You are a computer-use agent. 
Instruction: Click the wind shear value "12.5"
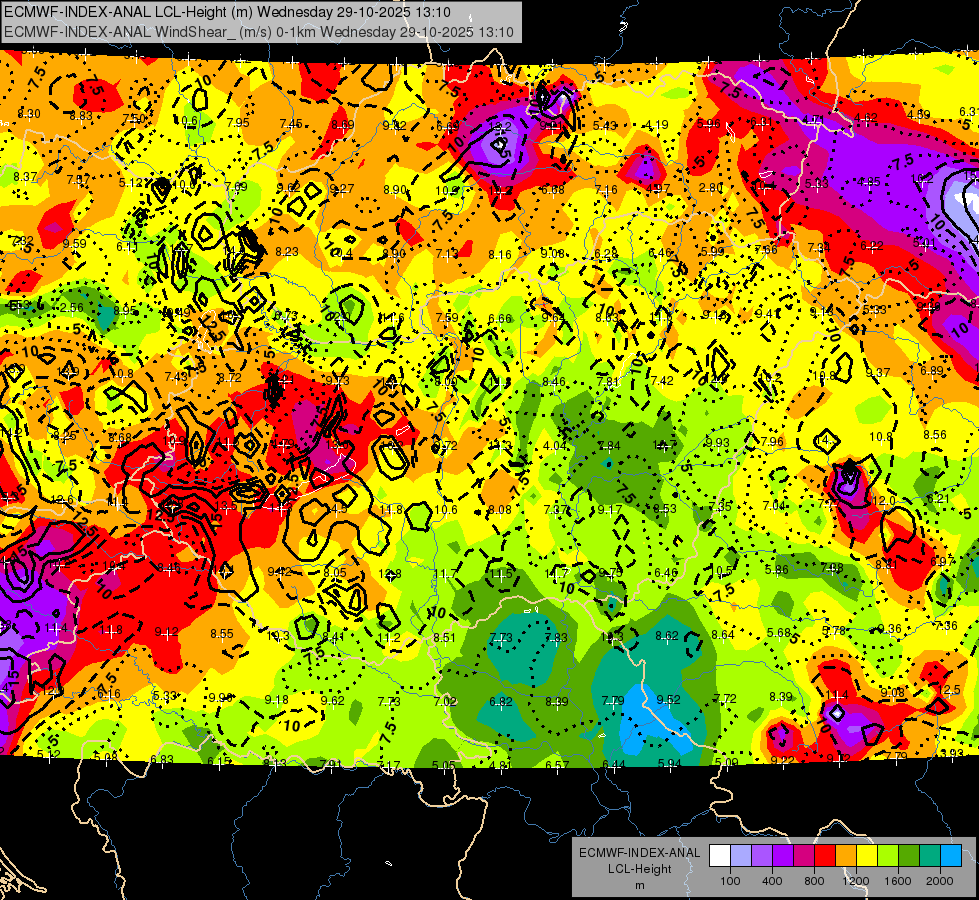point(949,690)
